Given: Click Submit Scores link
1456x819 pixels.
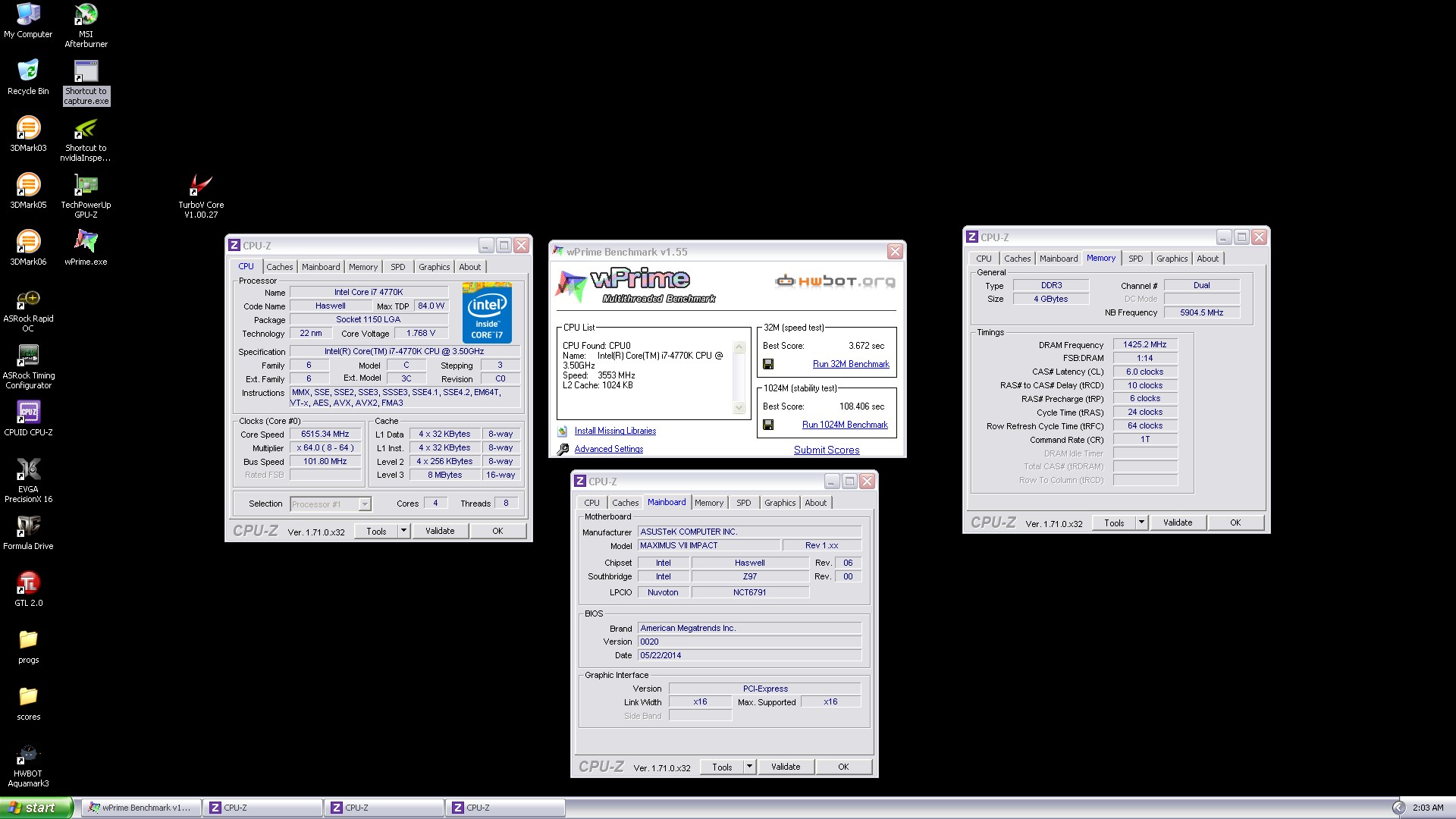Looking at the screenshot, I should click(x=827, y=450).
